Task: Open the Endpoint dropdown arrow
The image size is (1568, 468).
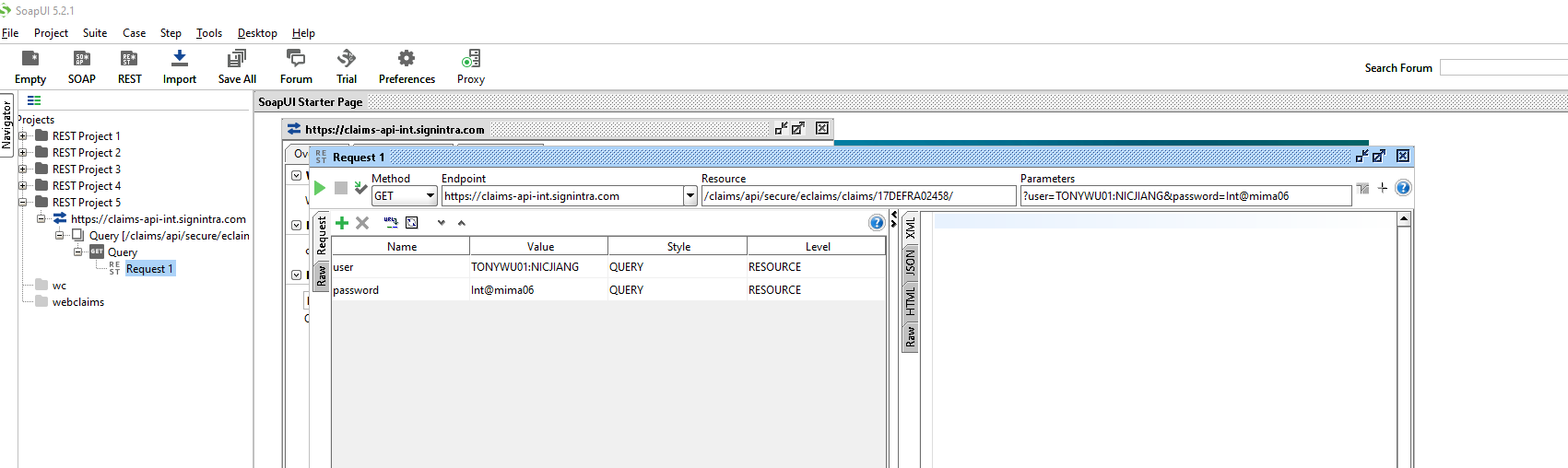Action: pyautogui.click(x=690, y=196)
